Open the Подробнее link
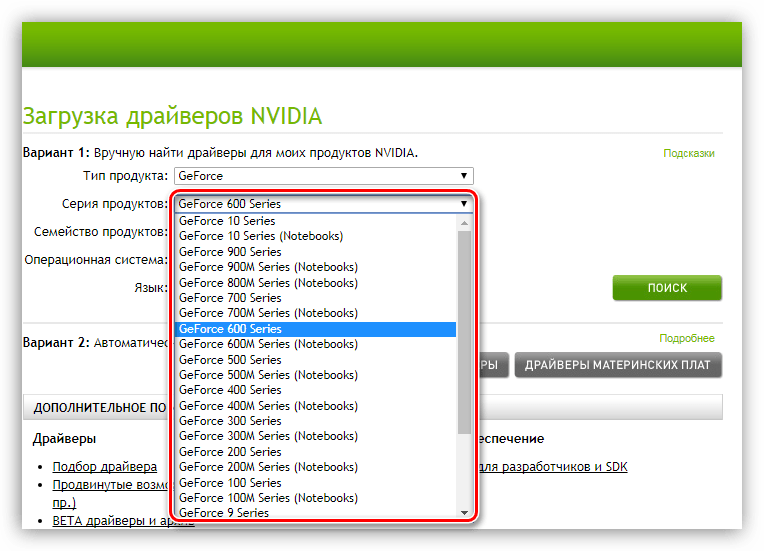Image resolution: width=764 pixels, height=551 pixels. click(687, 338)
